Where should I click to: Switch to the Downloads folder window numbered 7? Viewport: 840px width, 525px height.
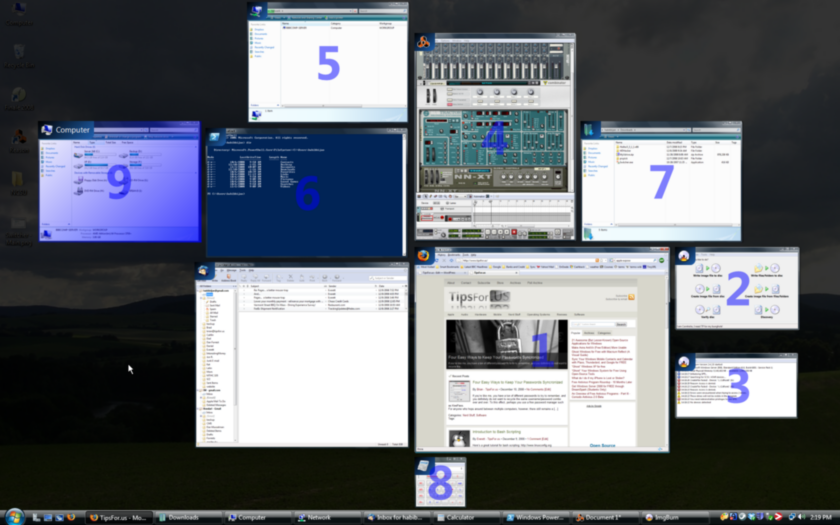(661, 181)
